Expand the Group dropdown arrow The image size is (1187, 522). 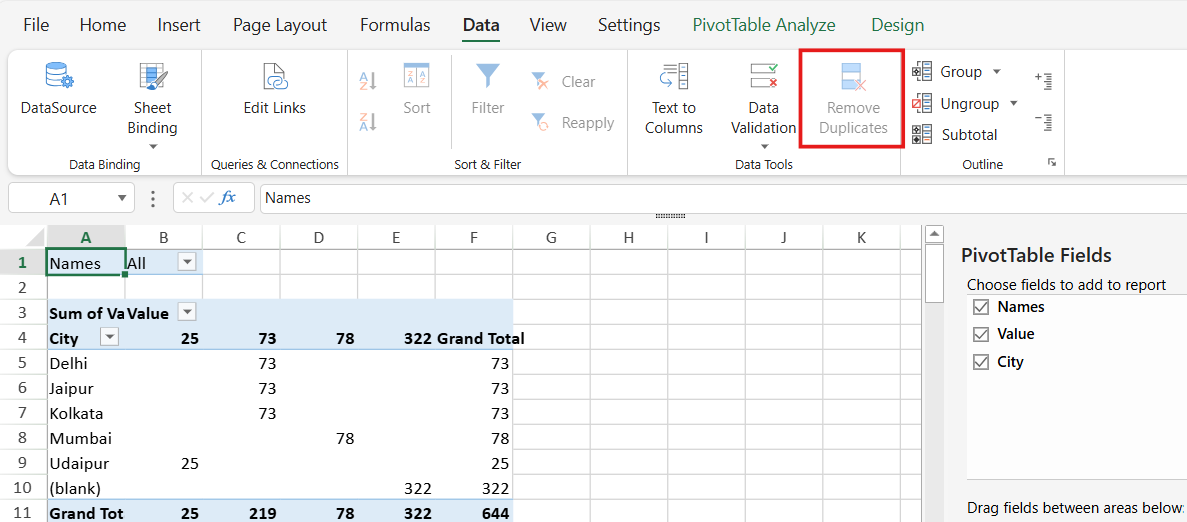996,72
